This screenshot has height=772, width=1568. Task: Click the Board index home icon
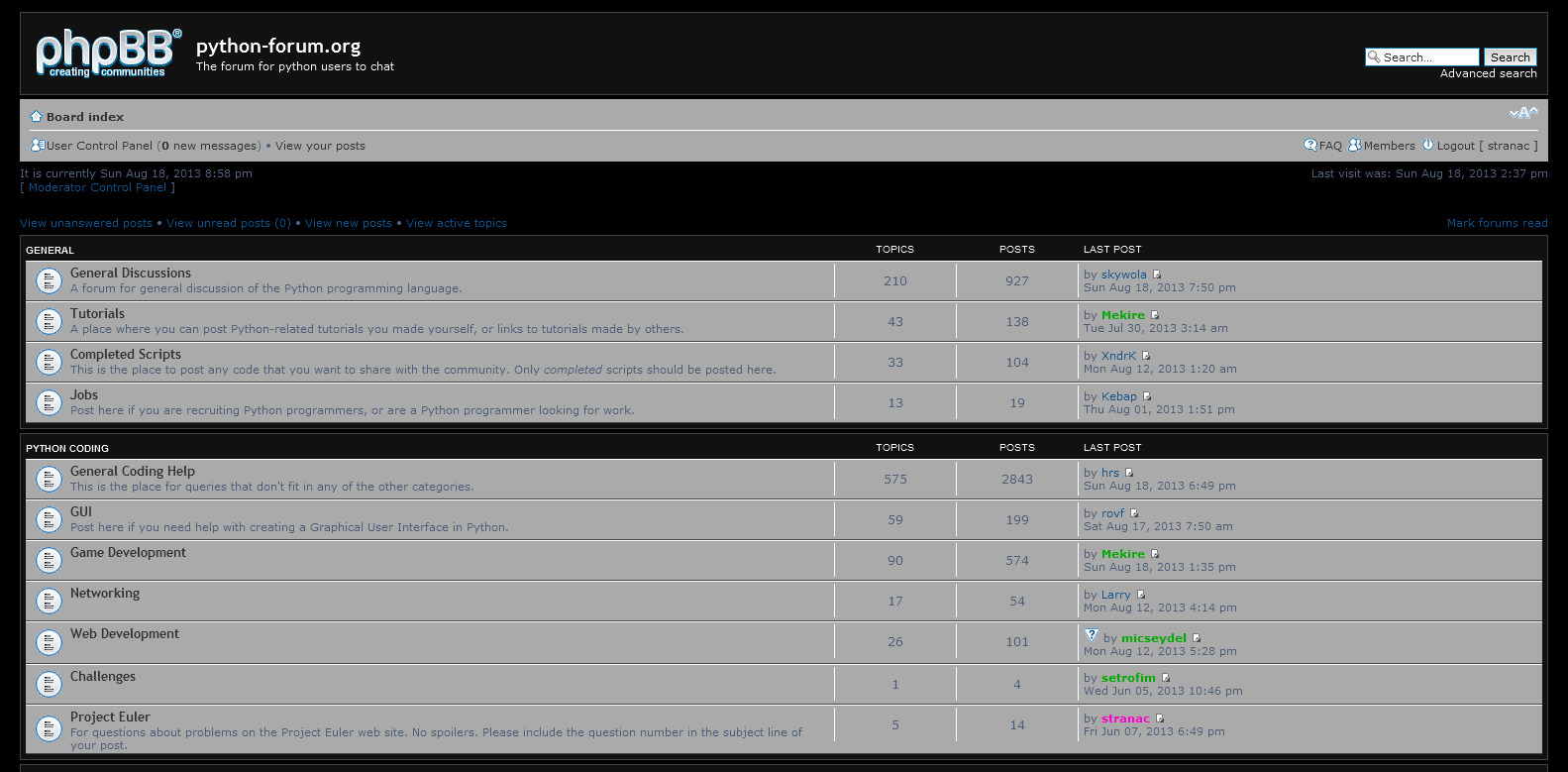coord(37,116)
